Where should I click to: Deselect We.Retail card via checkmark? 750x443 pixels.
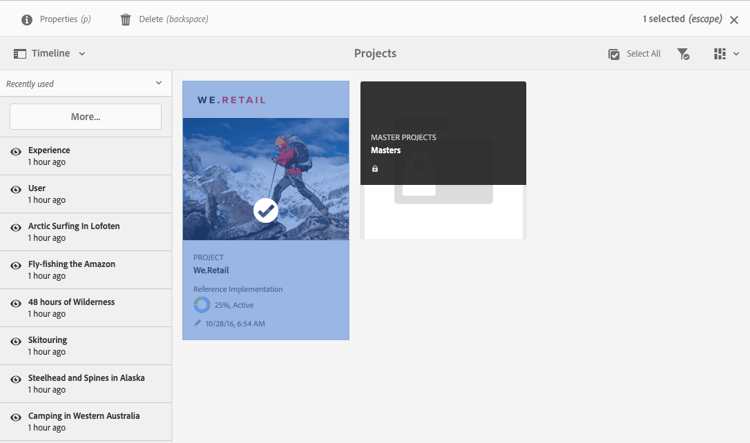click(x=266, y=210)
